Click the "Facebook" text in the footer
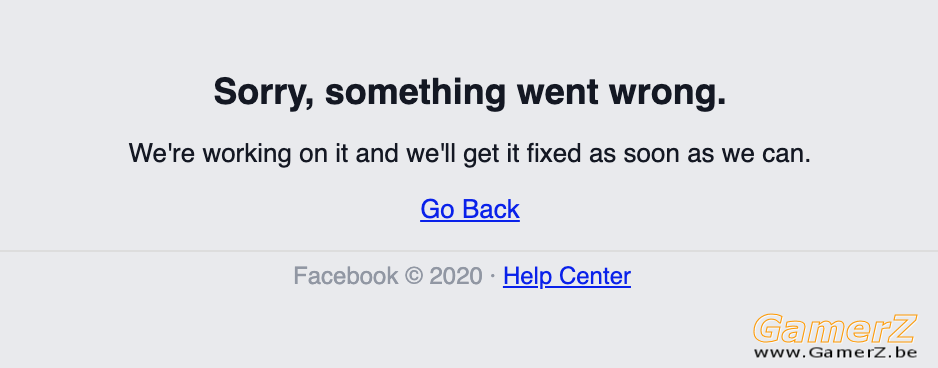Screen dimensions: 938x368 346,276
